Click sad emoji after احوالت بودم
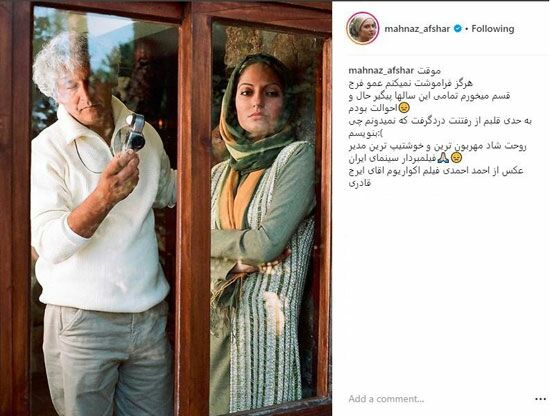The height and width of the screenshot is (416, 550). [405, 108]
